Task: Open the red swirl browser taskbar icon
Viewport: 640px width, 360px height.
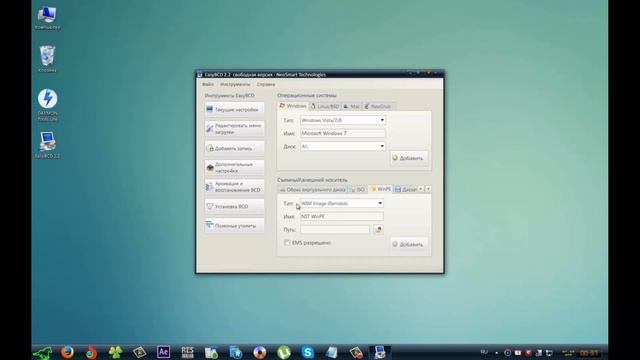Action: pos(91,352)
